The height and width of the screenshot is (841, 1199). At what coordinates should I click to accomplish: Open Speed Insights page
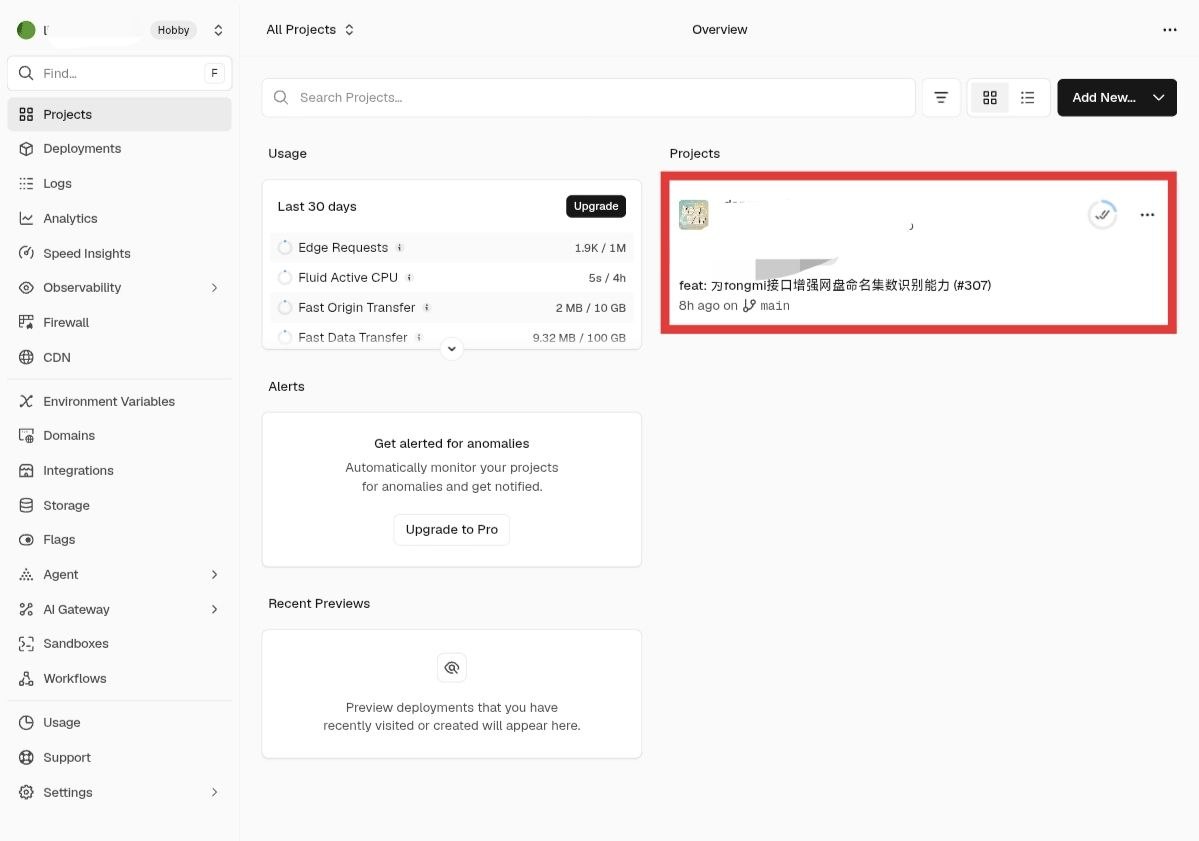(x=119, y=253)
